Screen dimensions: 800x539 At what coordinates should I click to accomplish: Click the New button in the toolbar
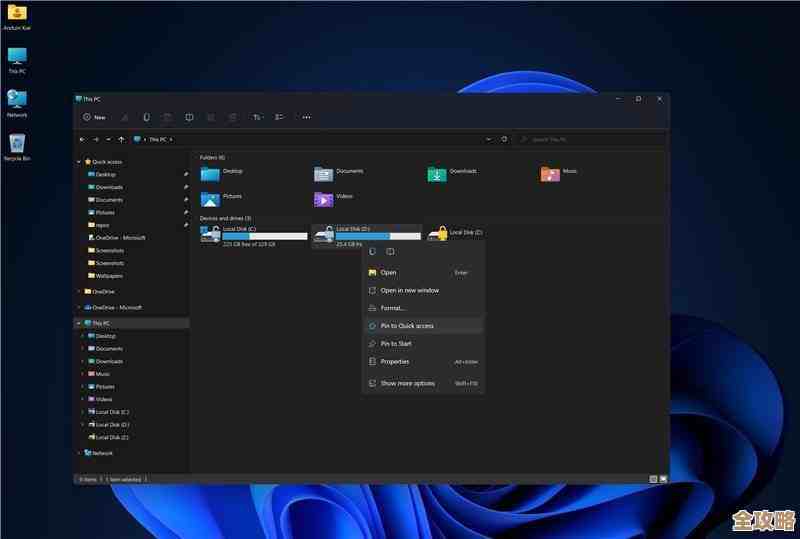pyautogui.click(x=94, y=117)
